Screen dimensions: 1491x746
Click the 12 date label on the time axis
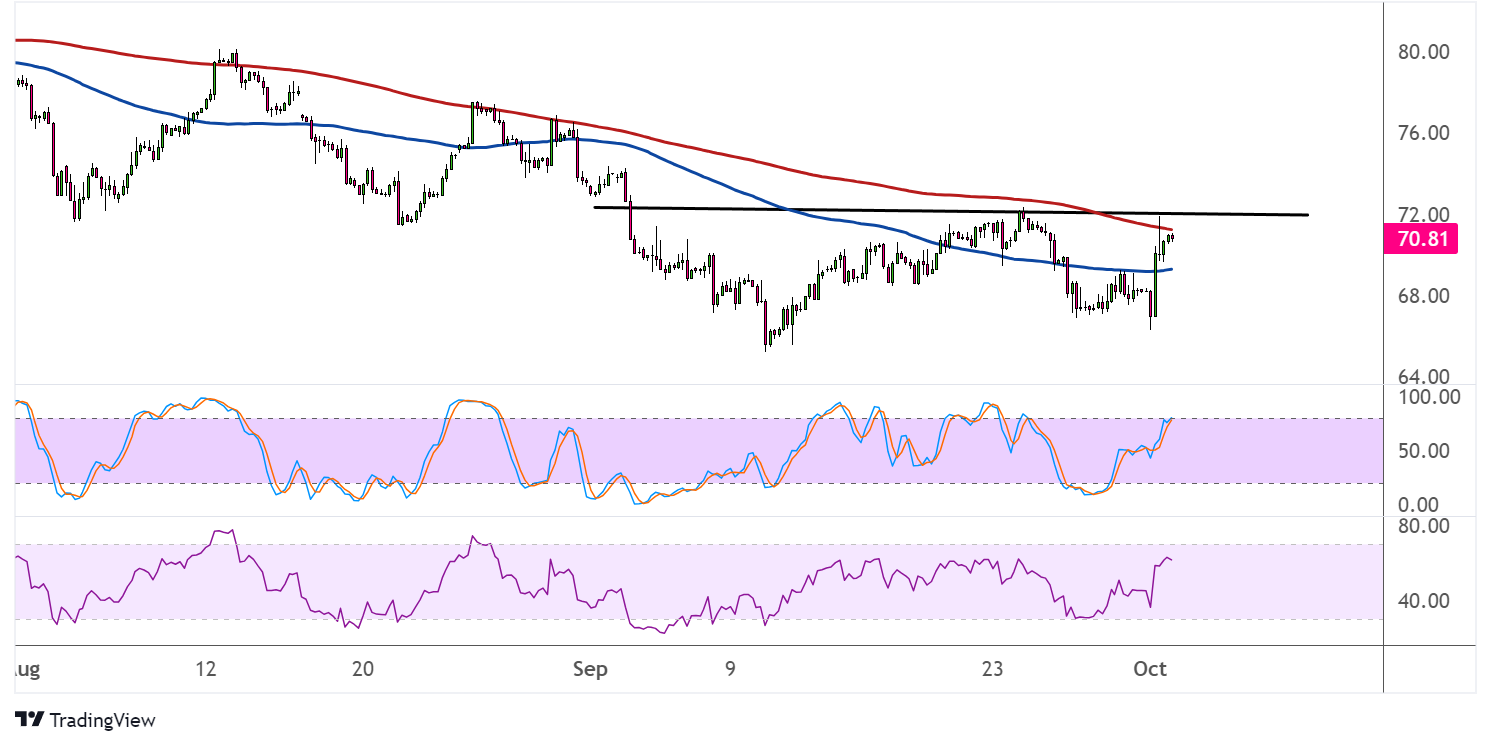click(x=206, y=670)
